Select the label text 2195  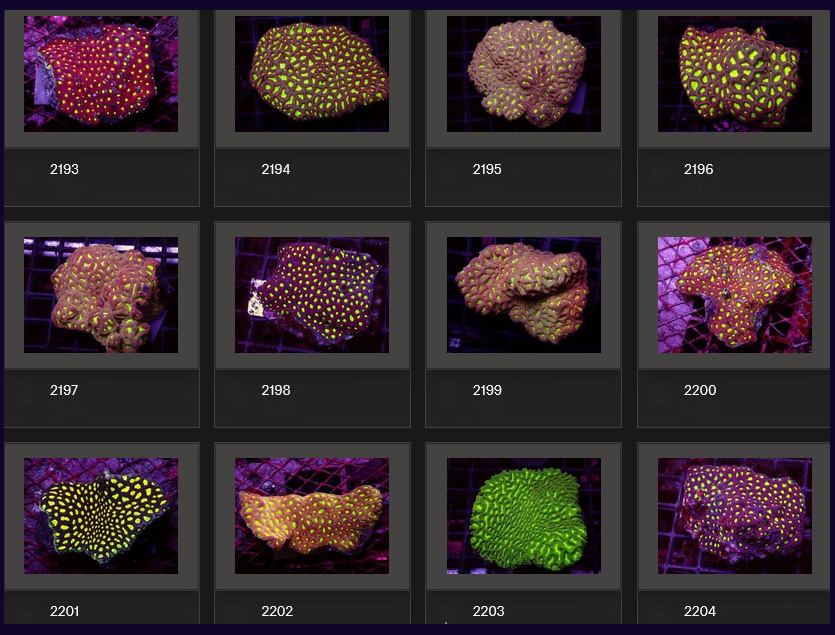(x=487, y=169)
